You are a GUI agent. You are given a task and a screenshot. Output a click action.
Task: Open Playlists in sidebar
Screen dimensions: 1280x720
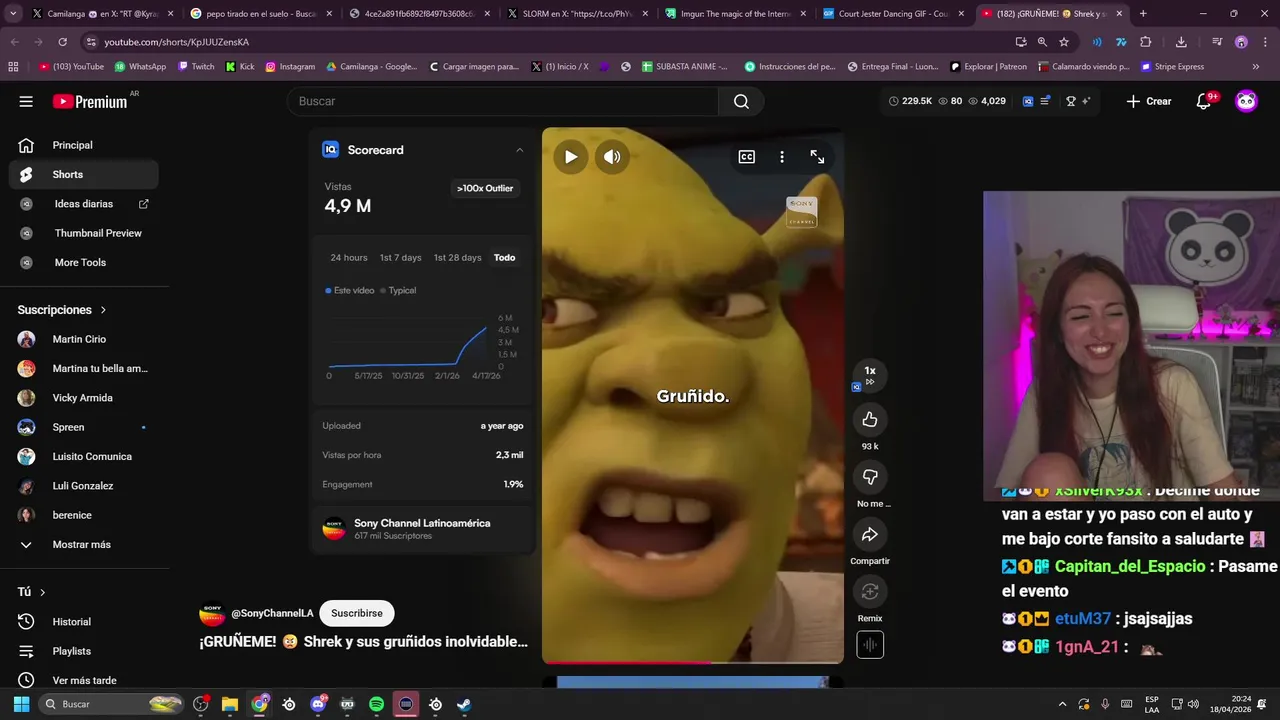pos(84,651)
